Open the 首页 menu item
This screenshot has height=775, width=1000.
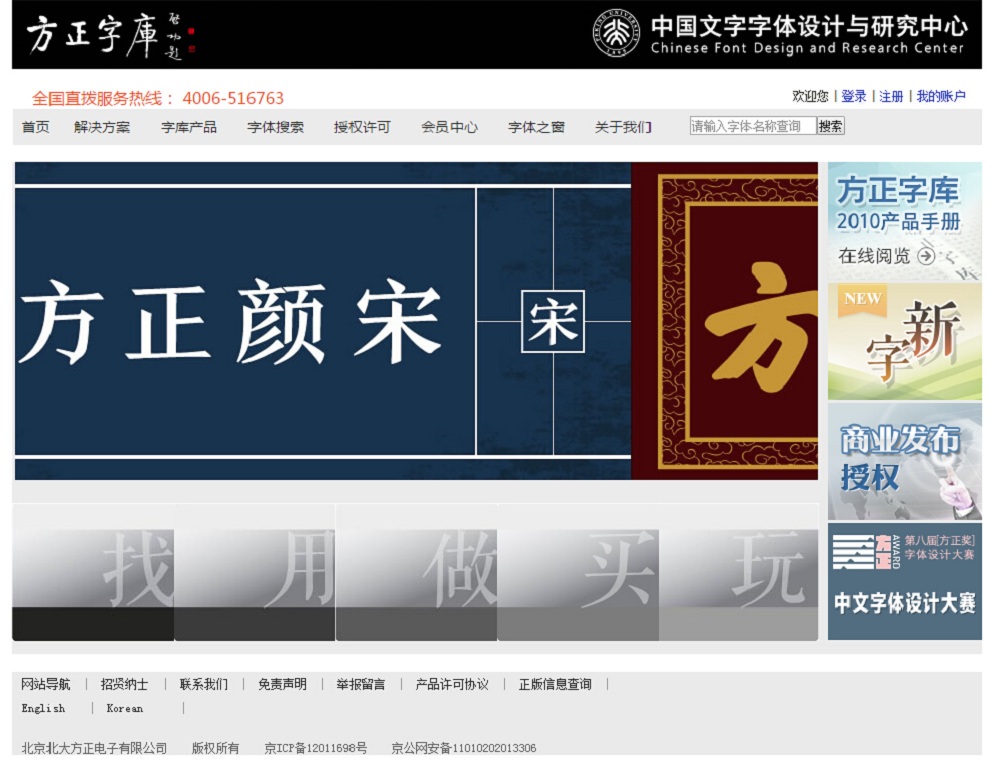pos(35,127)
